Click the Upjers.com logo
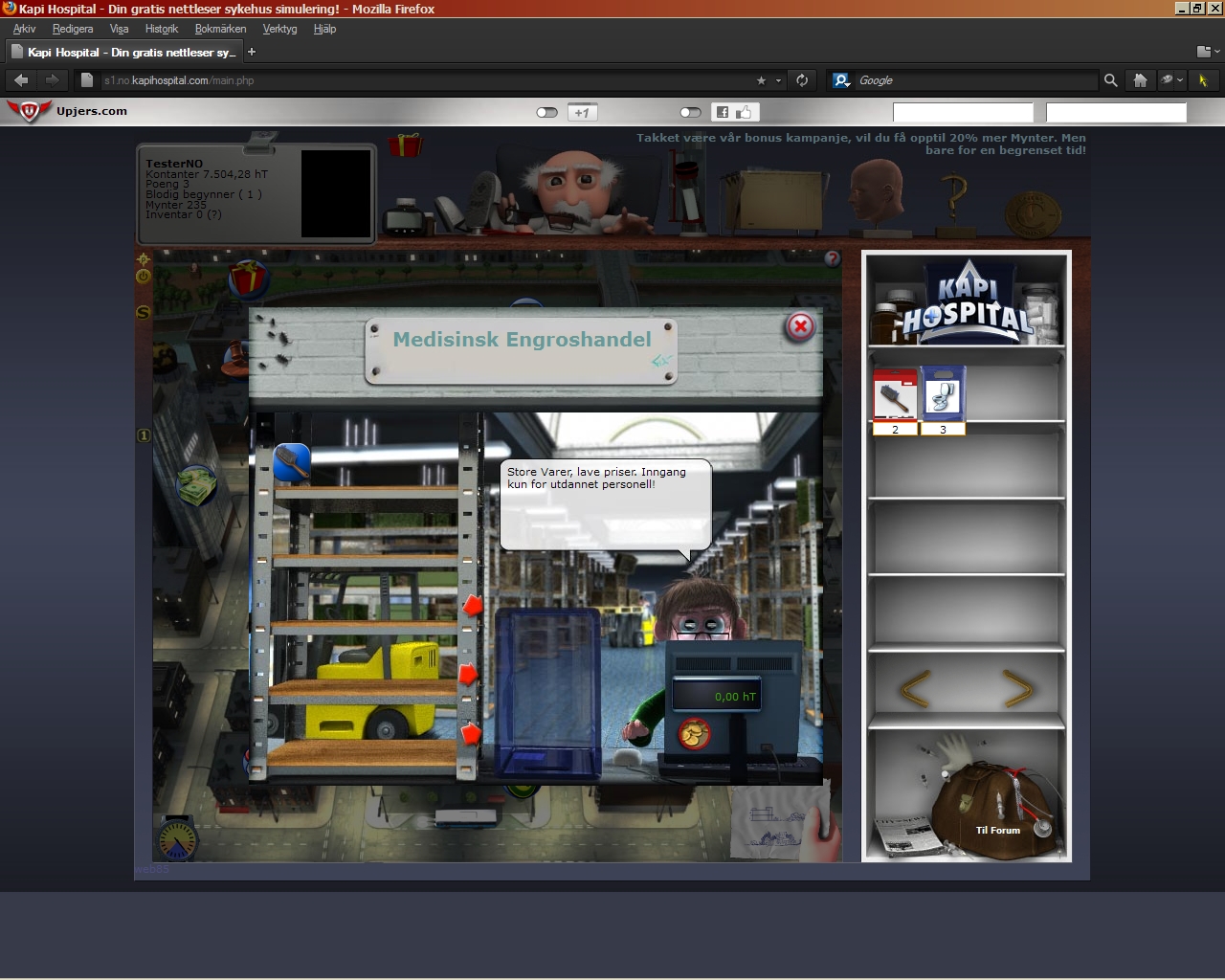Viewport: 1225px width, 980px height. [67, 111]
